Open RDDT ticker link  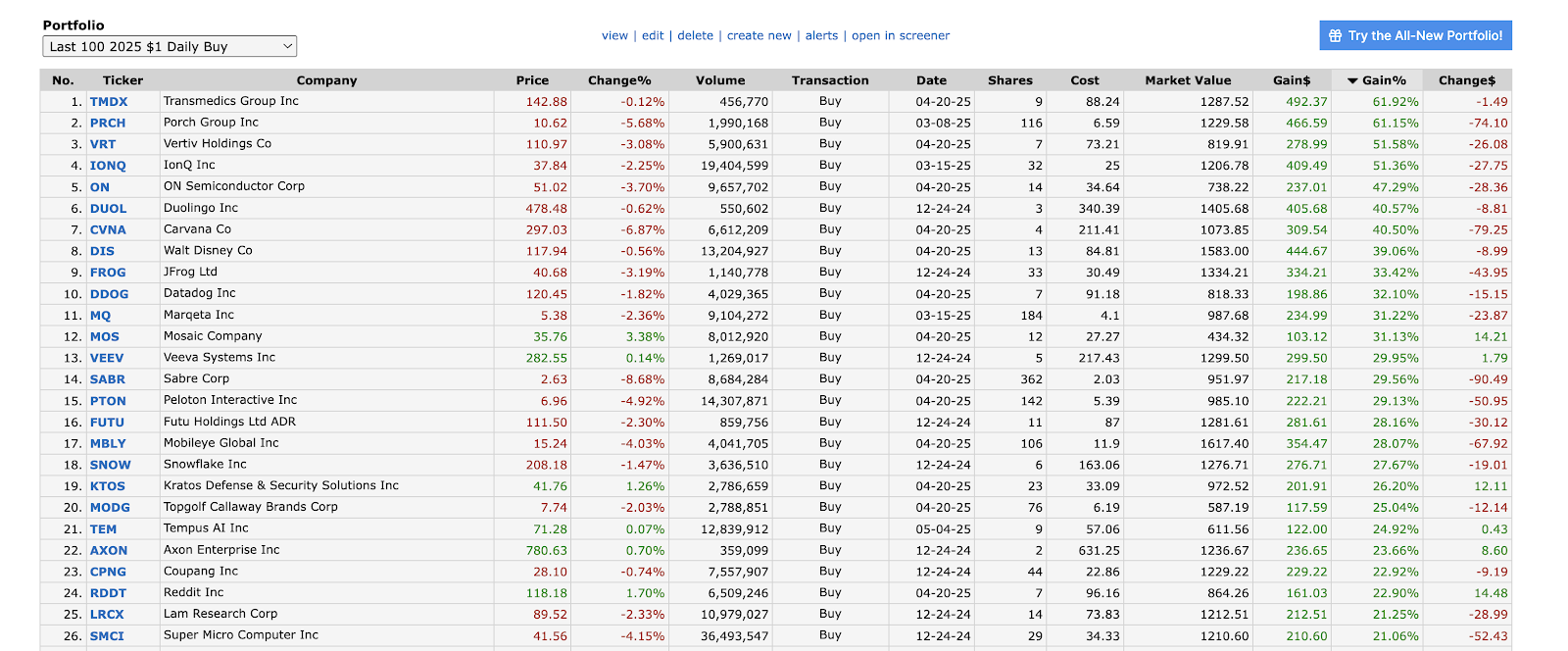click(x=108, y=593)
